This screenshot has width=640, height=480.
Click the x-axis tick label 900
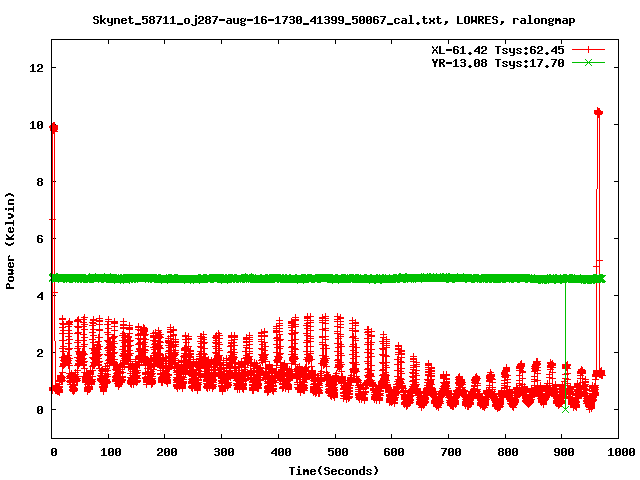point(564,452)
